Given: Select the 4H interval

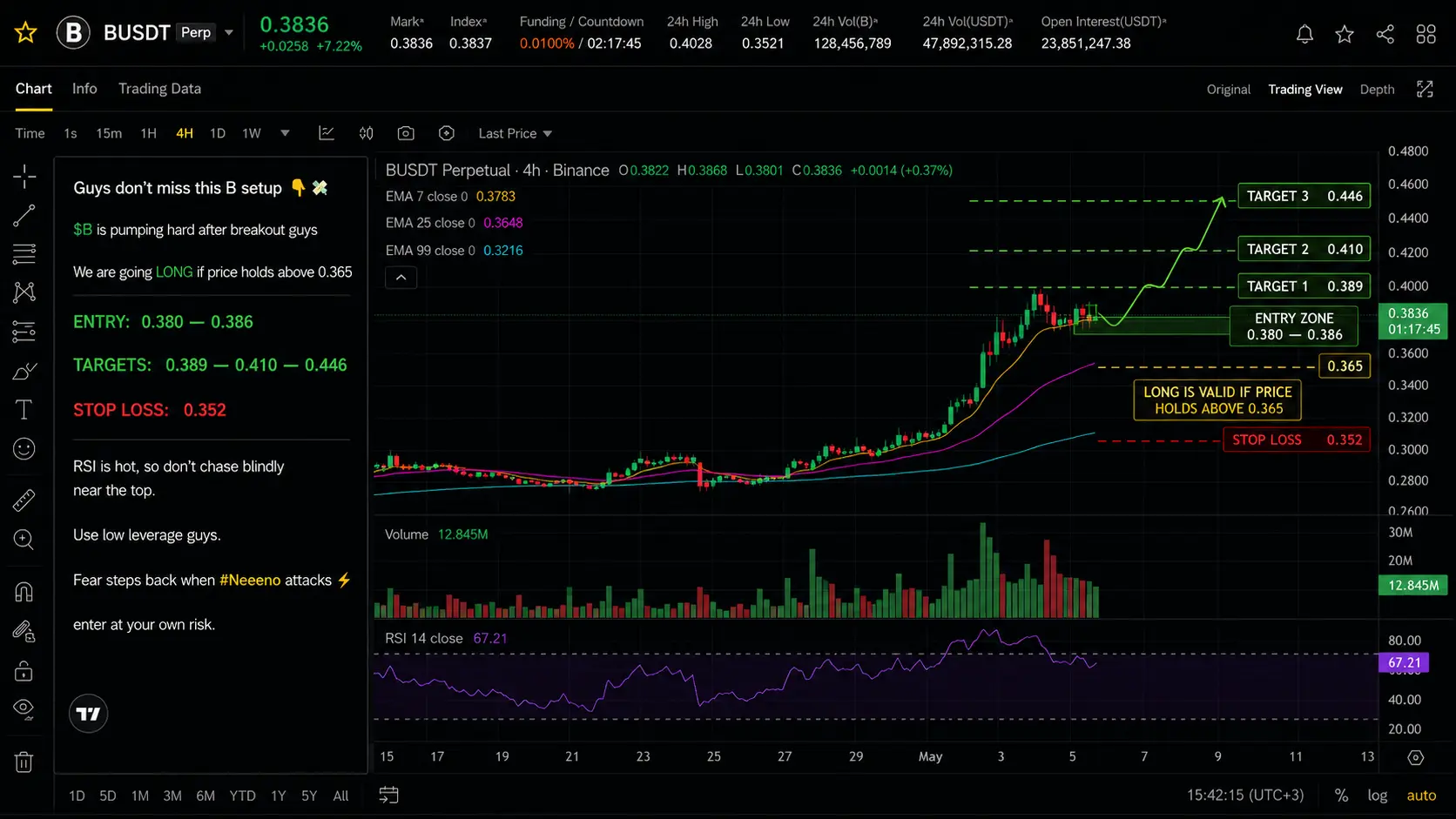Looking at the screenshot, I should coord(185,133).
